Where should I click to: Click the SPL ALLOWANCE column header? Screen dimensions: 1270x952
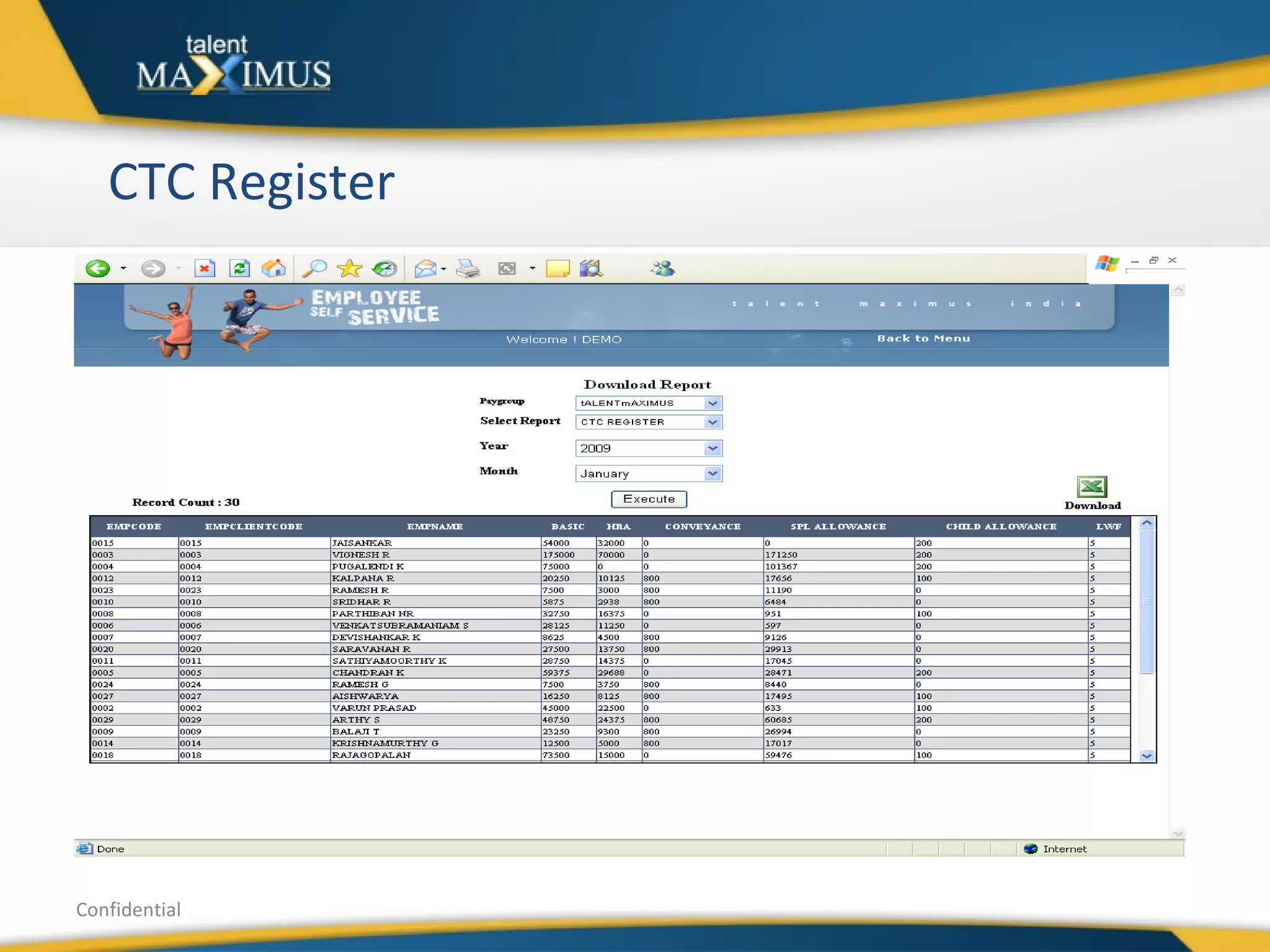(x=838, y=527)
